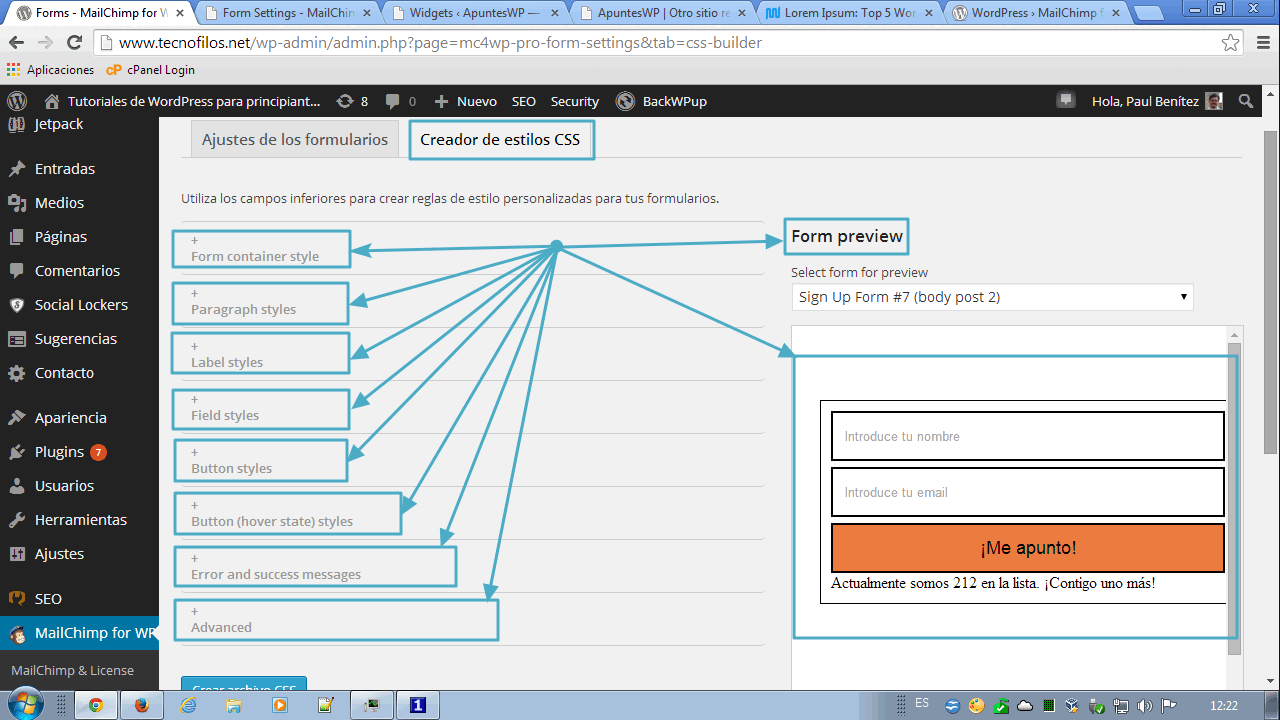Screen dimensions: 1280x720
Task: Switch to Creador de estilos CSS tab
Action: pos(500,140)
